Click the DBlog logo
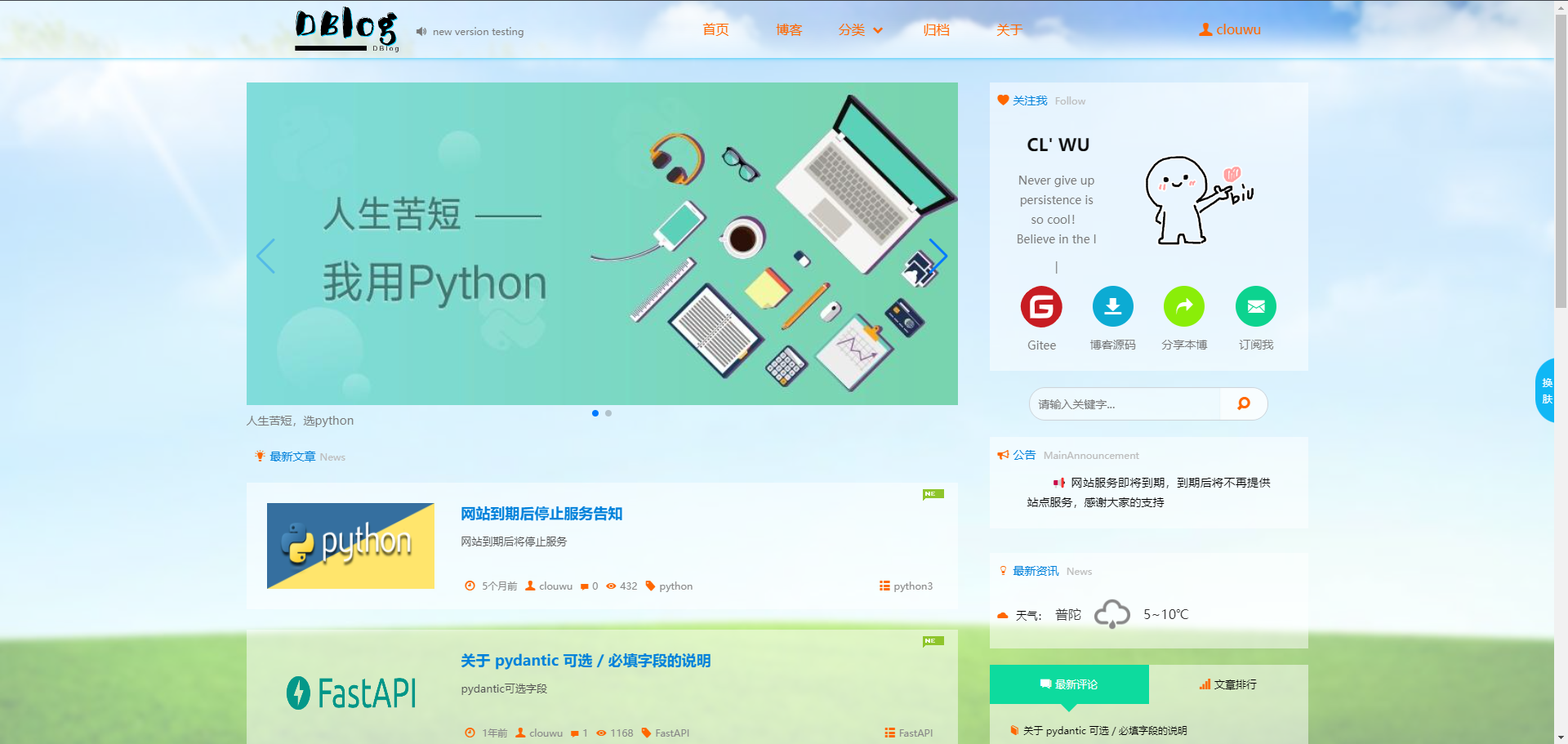 point(347,30)
